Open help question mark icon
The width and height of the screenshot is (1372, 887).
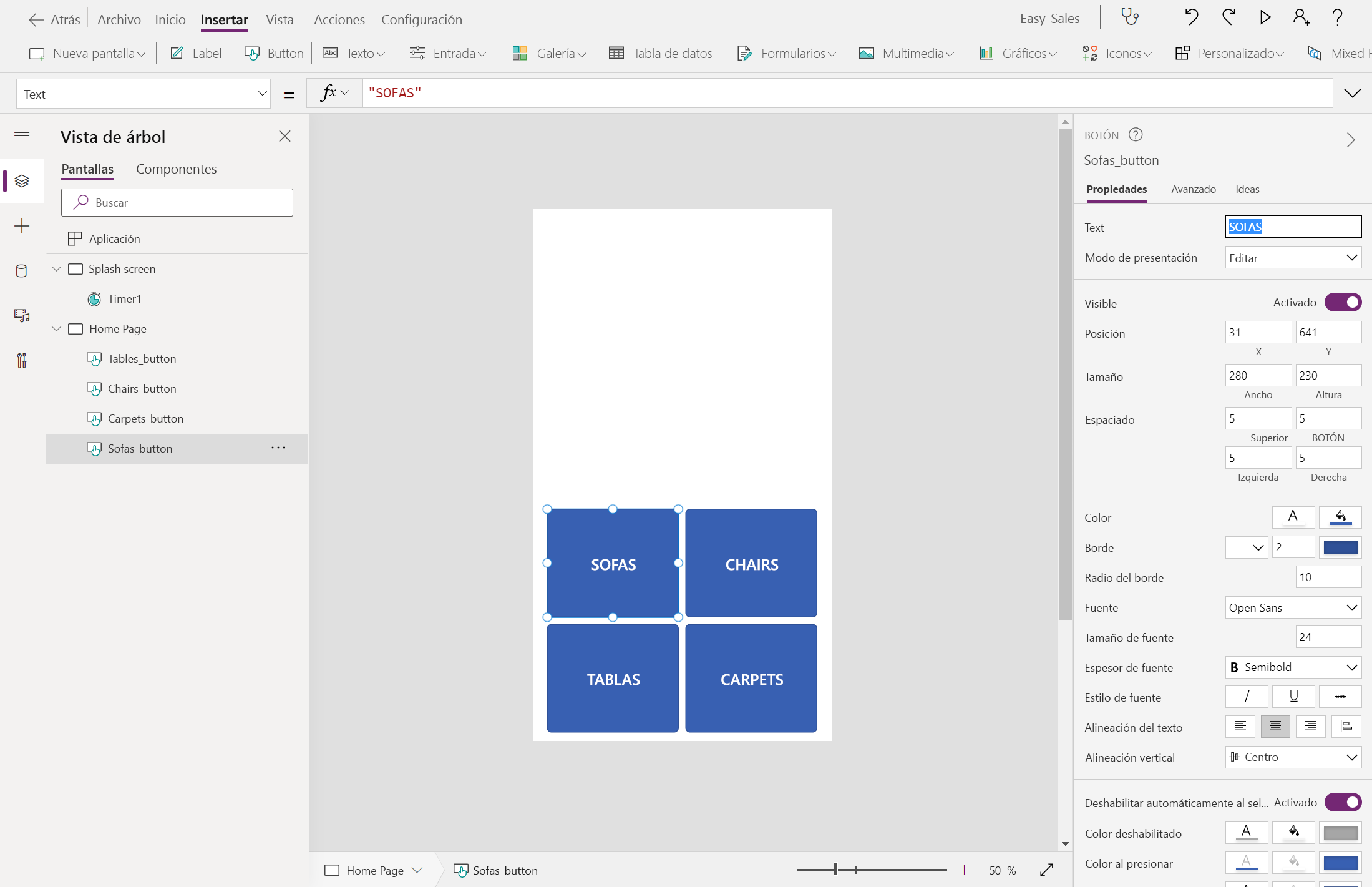(1337, 17)
